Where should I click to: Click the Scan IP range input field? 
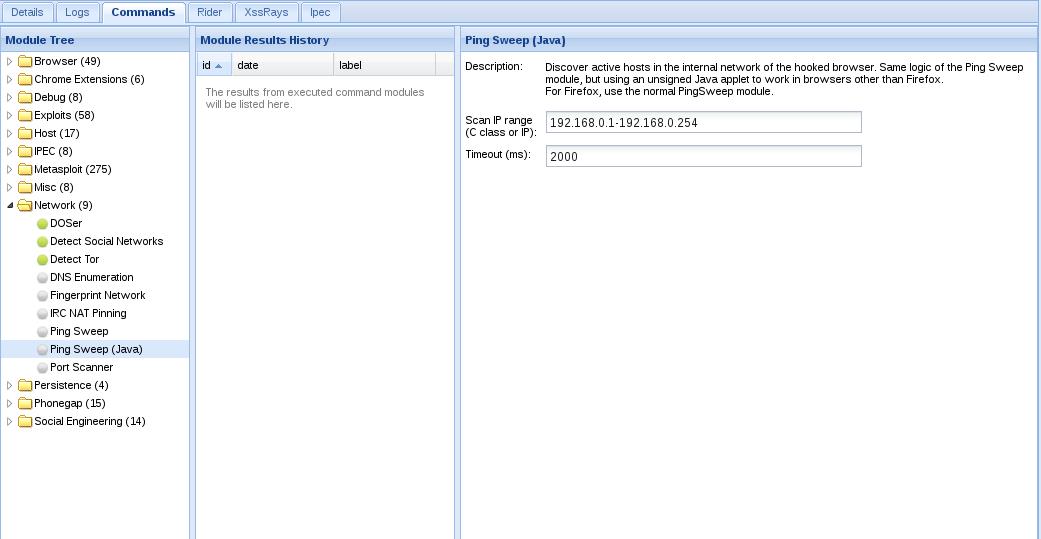coord(703,122)
